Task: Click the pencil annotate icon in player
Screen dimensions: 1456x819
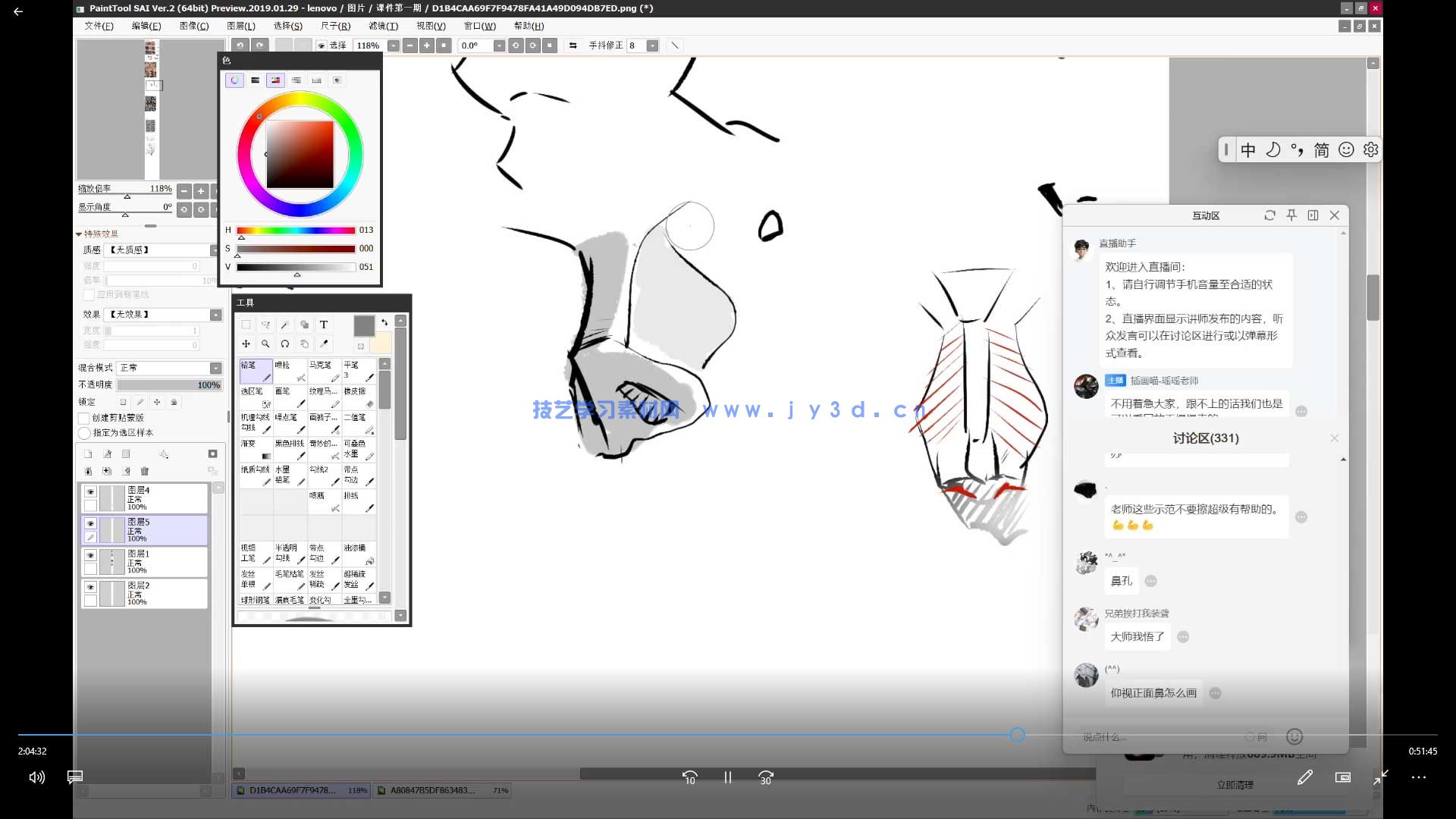Action: click(x=1304, y=777)
